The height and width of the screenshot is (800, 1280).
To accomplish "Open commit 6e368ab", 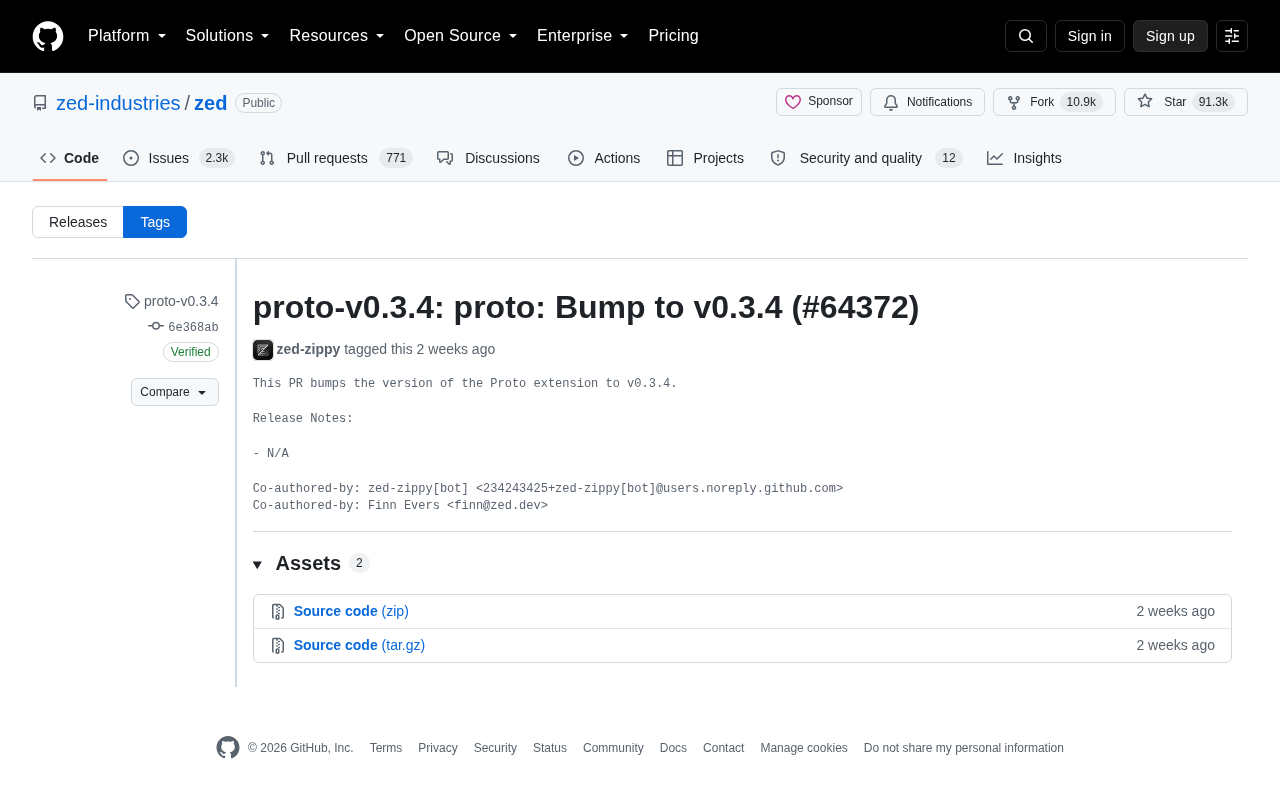I will point(193,327).
